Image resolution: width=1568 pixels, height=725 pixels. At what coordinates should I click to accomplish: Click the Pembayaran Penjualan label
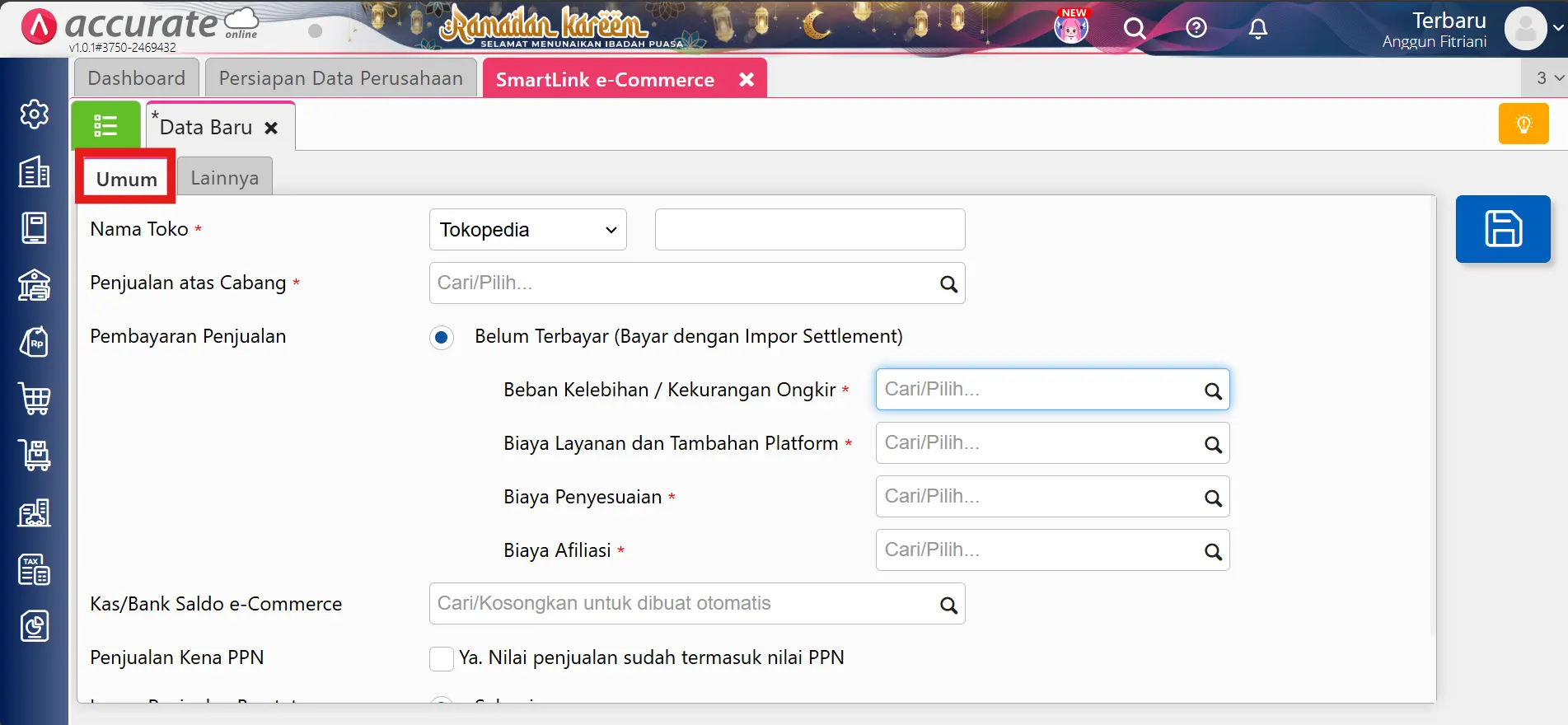[188, 336]
